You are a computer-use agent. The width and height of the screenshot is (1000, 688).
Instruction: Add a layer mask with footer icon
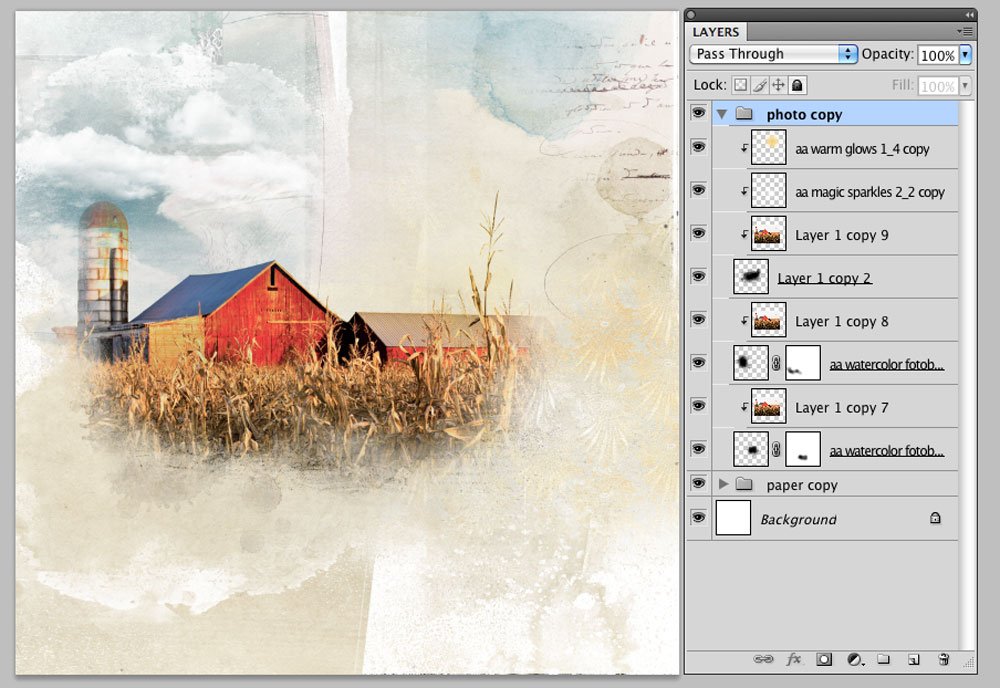click(x=824, y=659)
